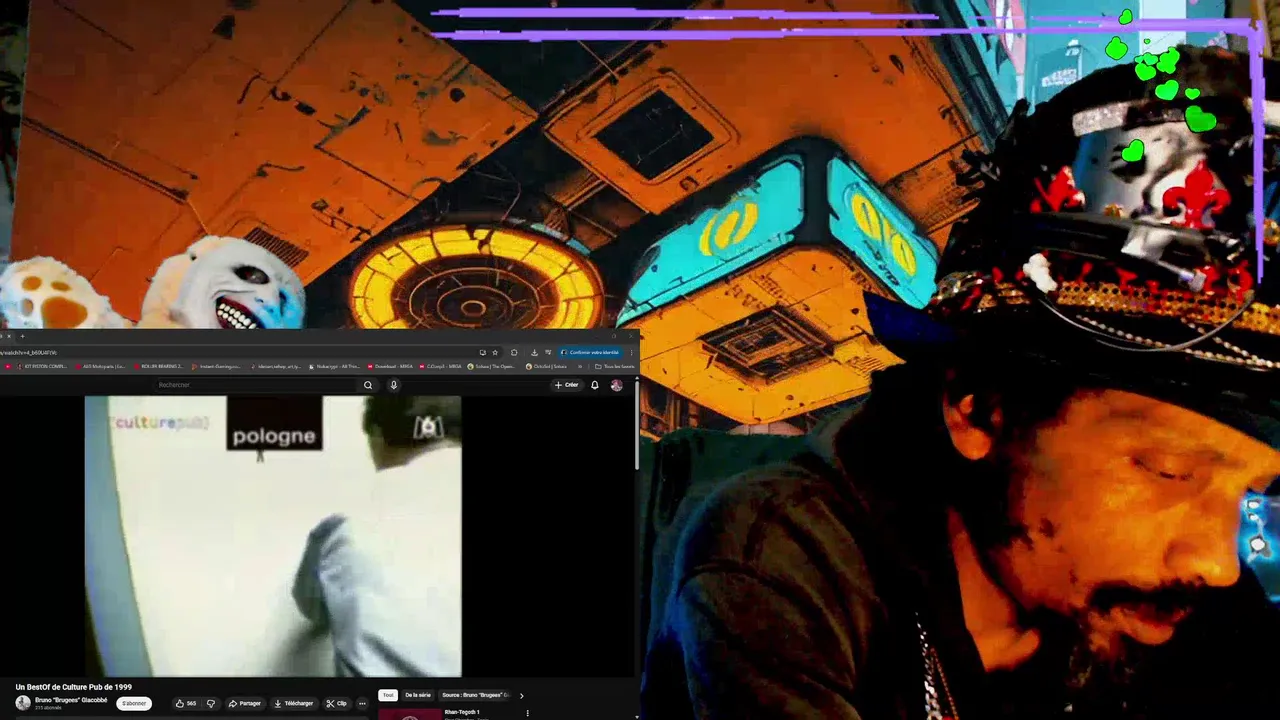The height and width of the screenshot is (720, 1280).
Task: Open YouTube notifications bell
Action: pos(595,385)
